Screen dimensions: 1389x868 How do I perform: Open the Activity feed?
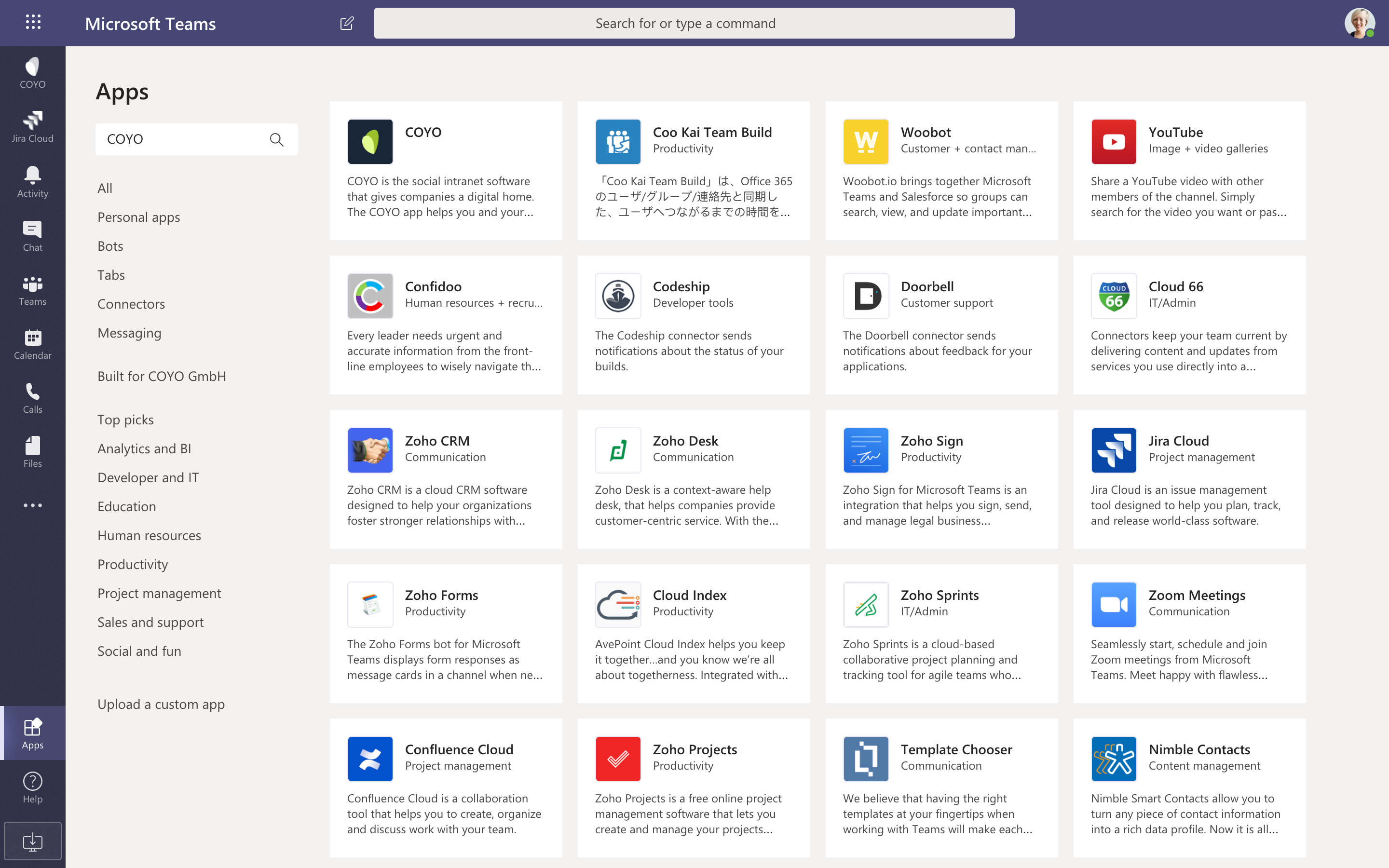point(33,181)
